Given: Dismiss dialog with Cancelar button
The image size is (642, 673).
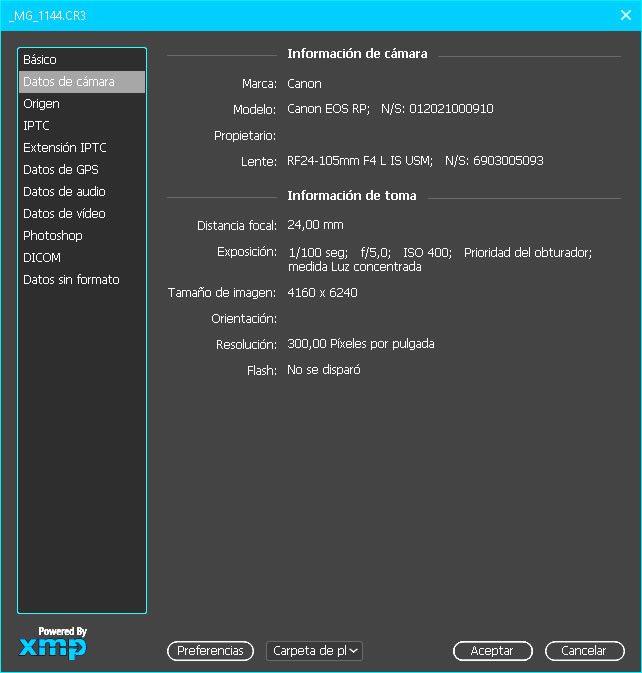Looking at the screenshot, I should (x=584, y=651).
